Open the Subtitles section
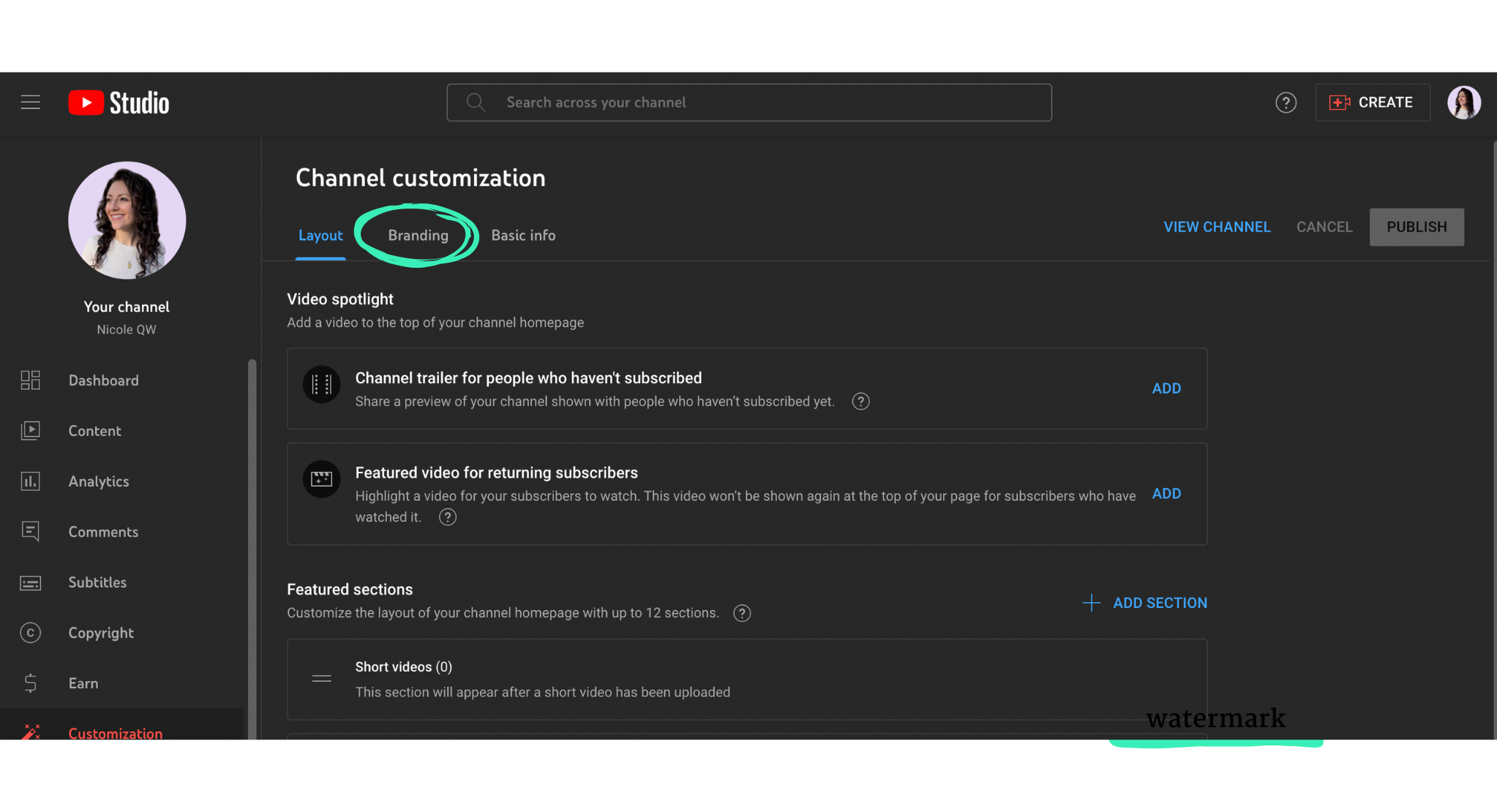 pos(97,582)
